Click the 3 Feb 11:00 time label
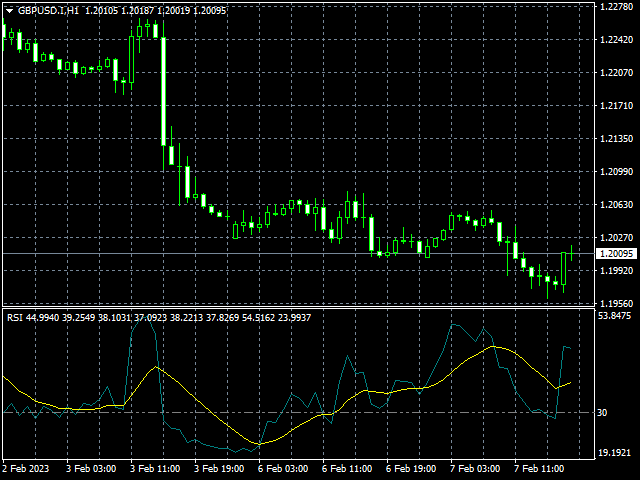Viewport: 640px width, 480px height. (x=155, y=469)
